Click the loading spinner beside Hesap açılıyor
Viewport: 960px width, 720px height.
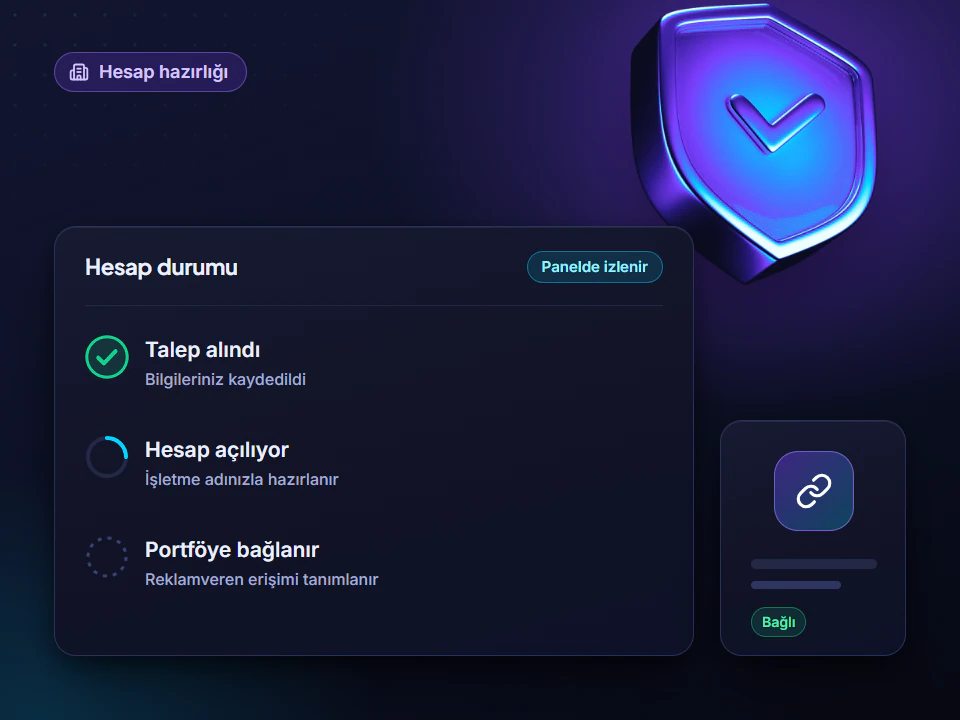point(107,457)
